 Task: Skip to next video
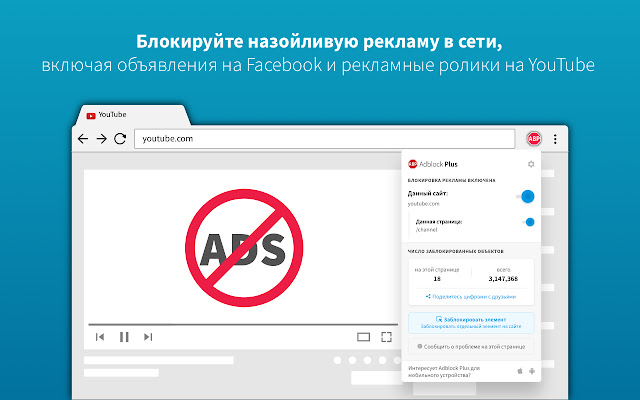click(x=148, y=337)
